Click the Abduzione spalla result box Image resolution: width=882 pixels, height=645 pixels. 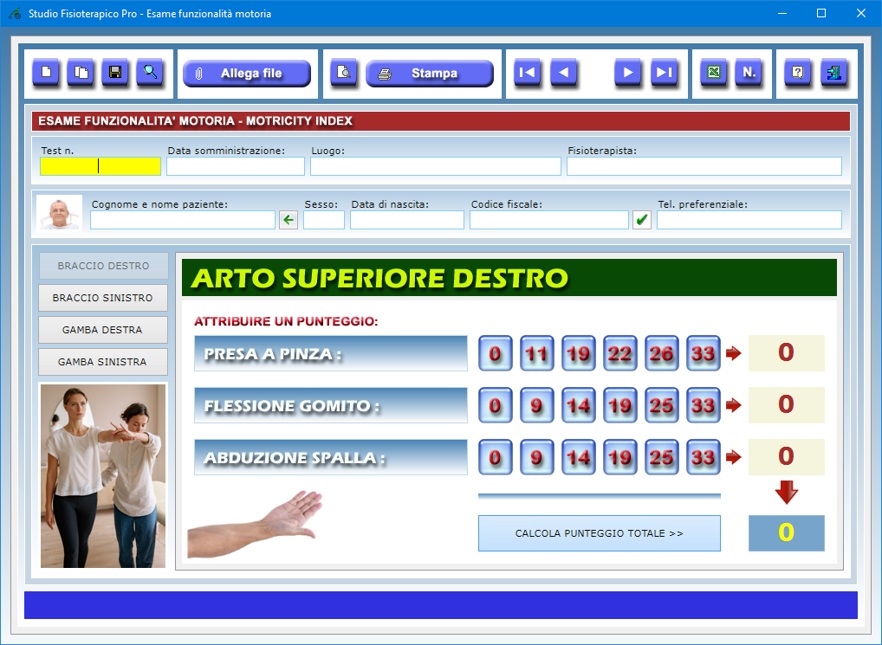786,457
